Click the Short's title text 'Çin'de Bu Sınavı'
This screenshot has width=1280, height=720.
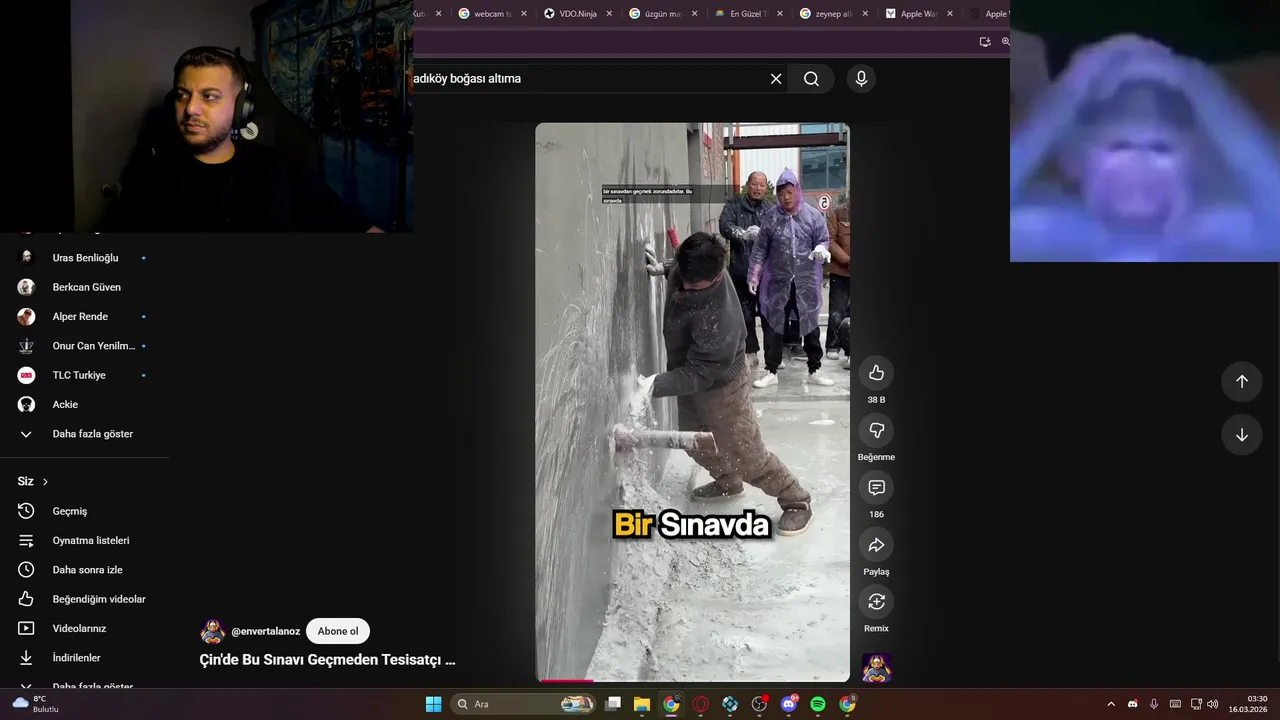coord(327,660)
